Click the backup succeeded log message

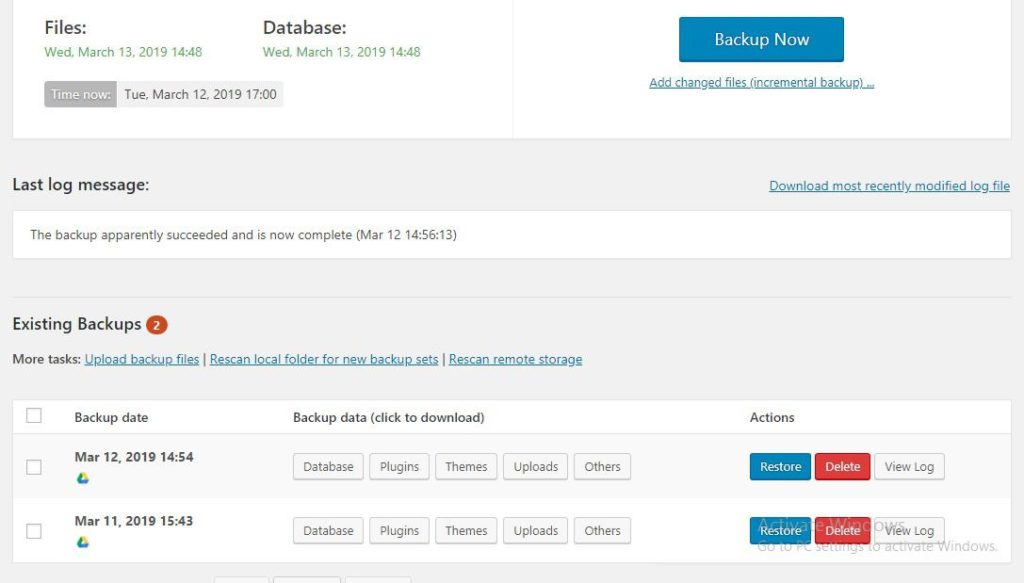click(244, 234)
